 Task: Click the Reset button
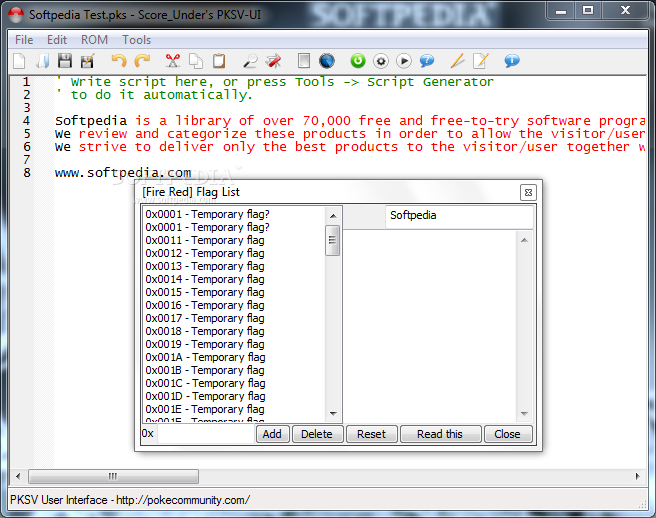click(372, 434)
